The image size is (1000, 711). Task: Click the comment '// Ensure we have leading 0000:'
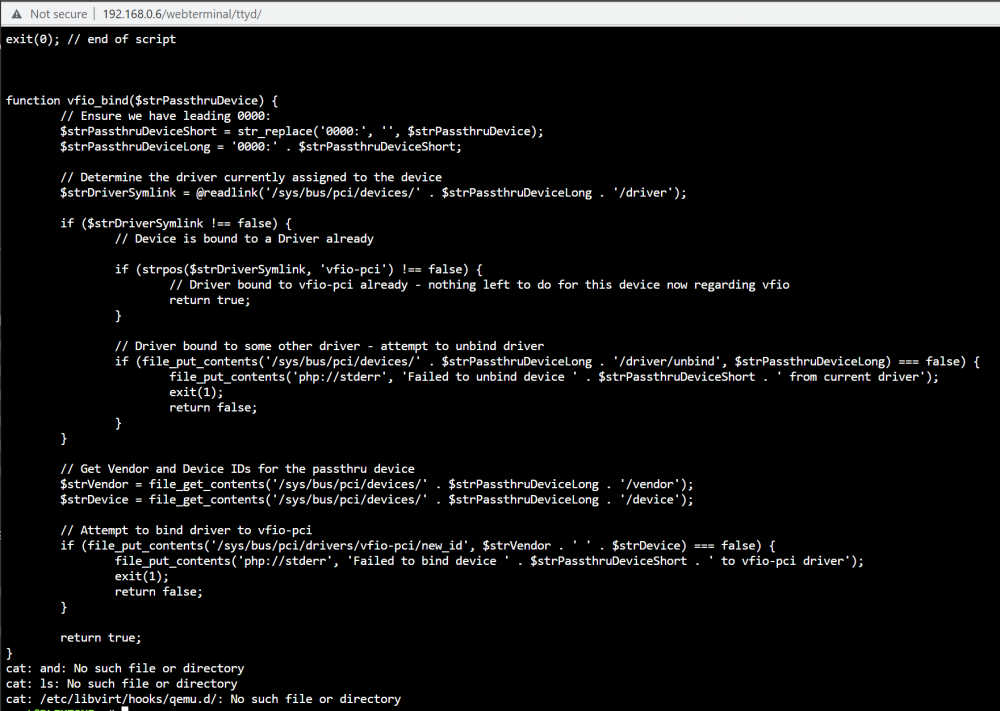[165, 115]
